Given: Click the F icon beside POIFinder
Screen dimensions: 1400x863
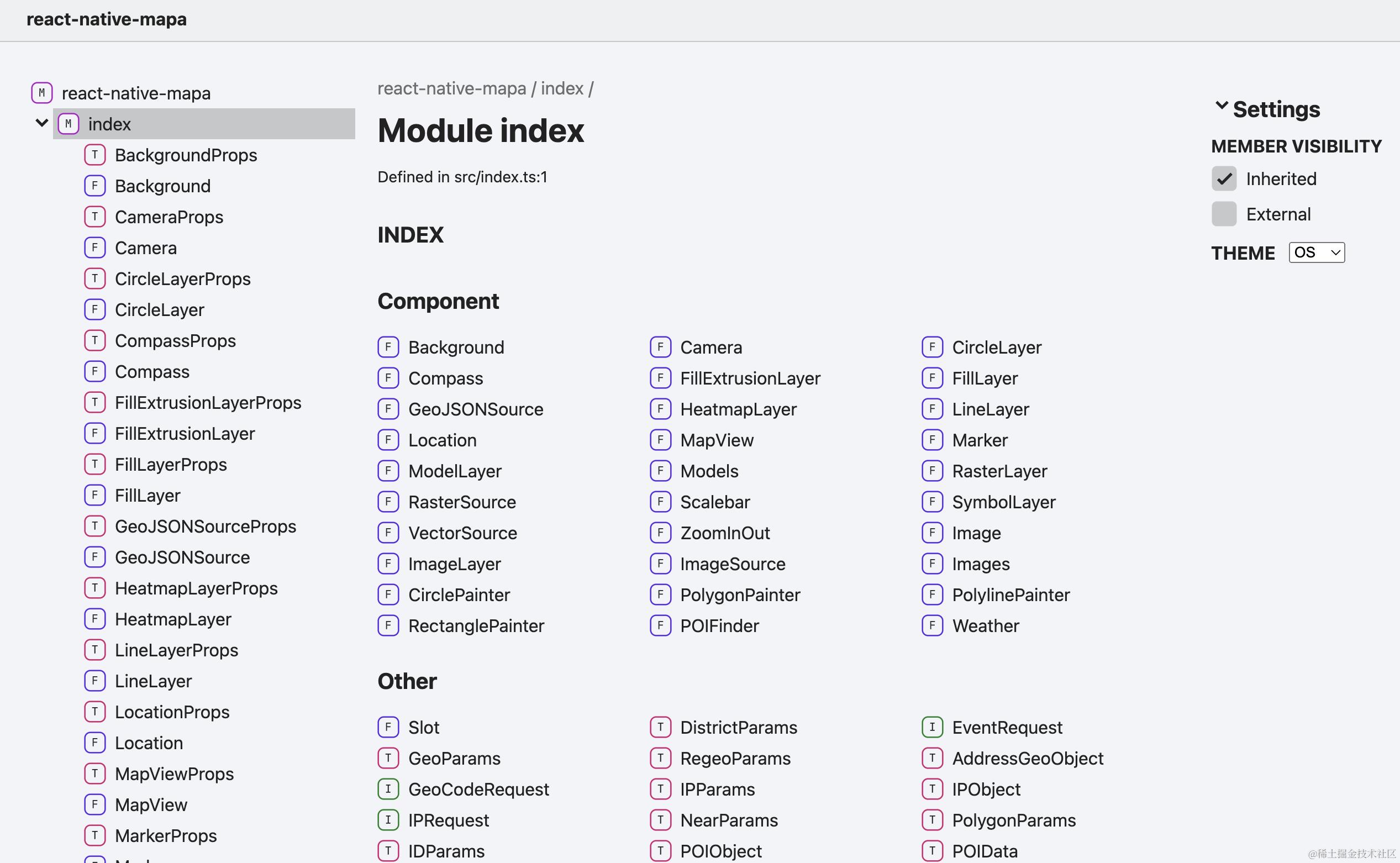Looking at the screenshot, I should 660,625.
